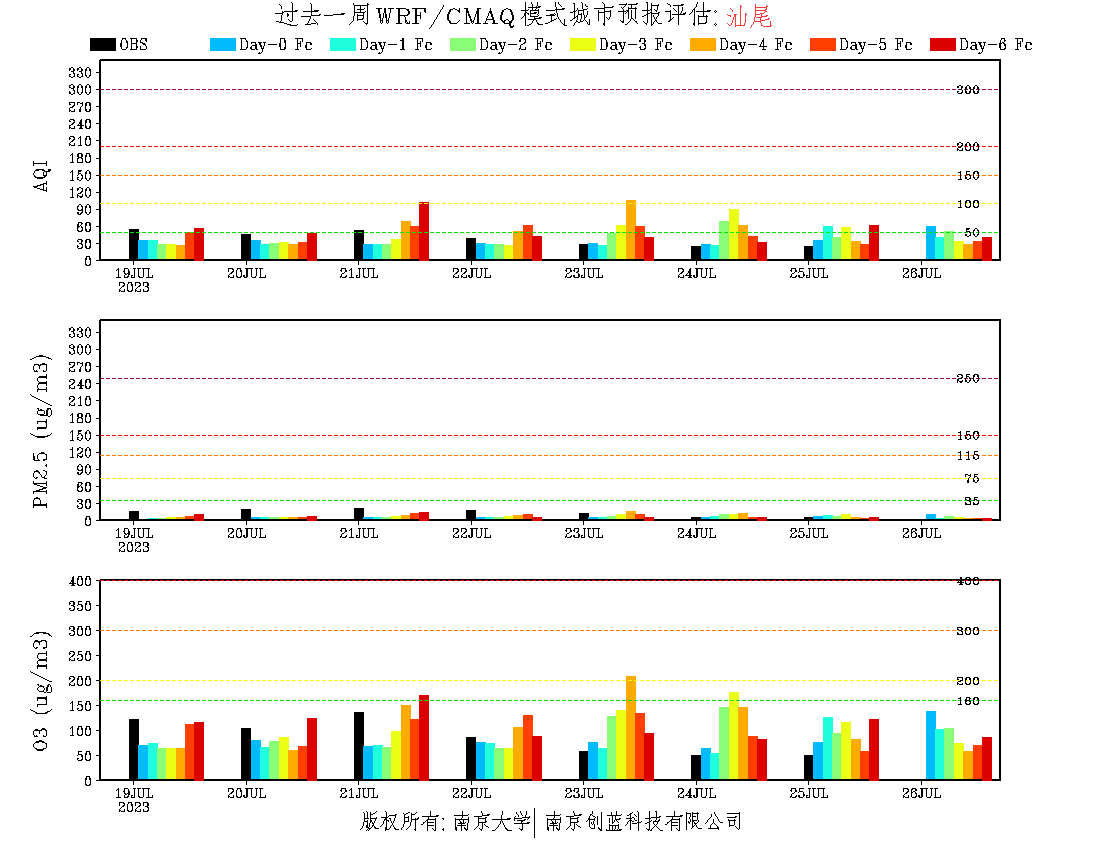The height and width of the screenshot is (850, 1100).
Task: Select the red Day-6 Fc legend swatch
Action: (943, 44)
